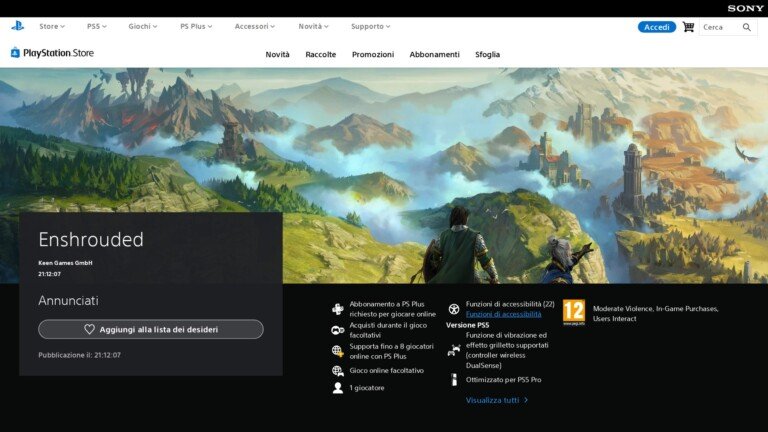The height and width of the screenshot is (432, 768).
Task: Click the optional online play icon
Action: (337, 371)
